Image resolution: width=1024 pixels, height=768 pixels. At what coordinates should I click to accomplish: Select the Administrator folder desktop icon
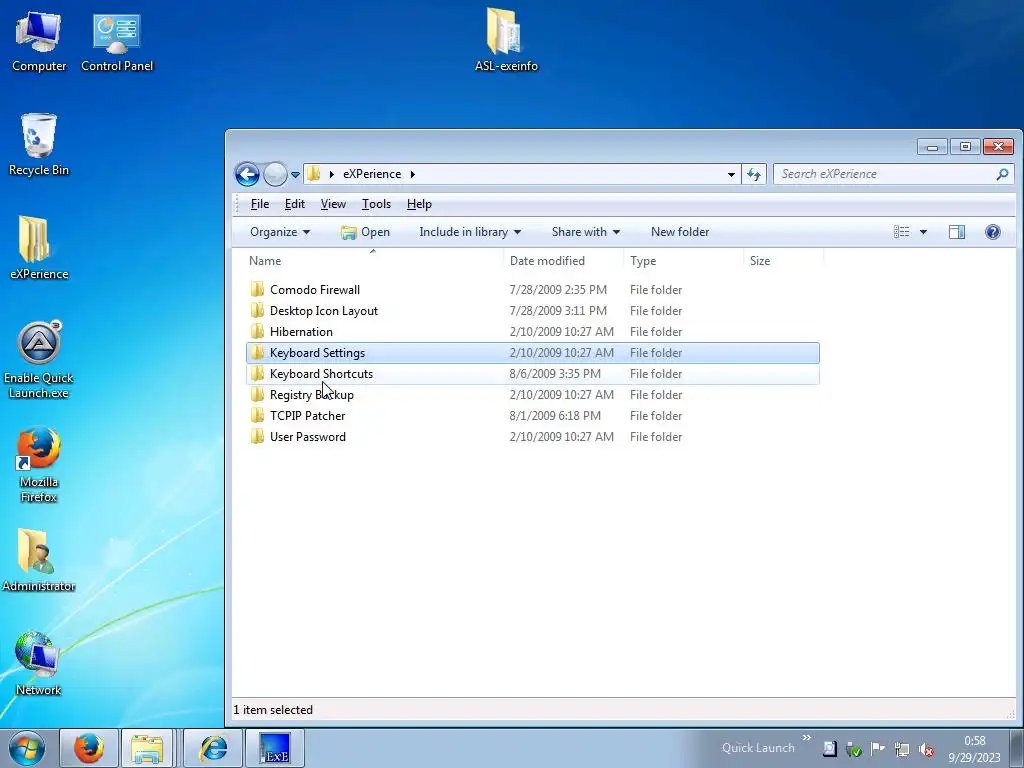pos(39,560)
